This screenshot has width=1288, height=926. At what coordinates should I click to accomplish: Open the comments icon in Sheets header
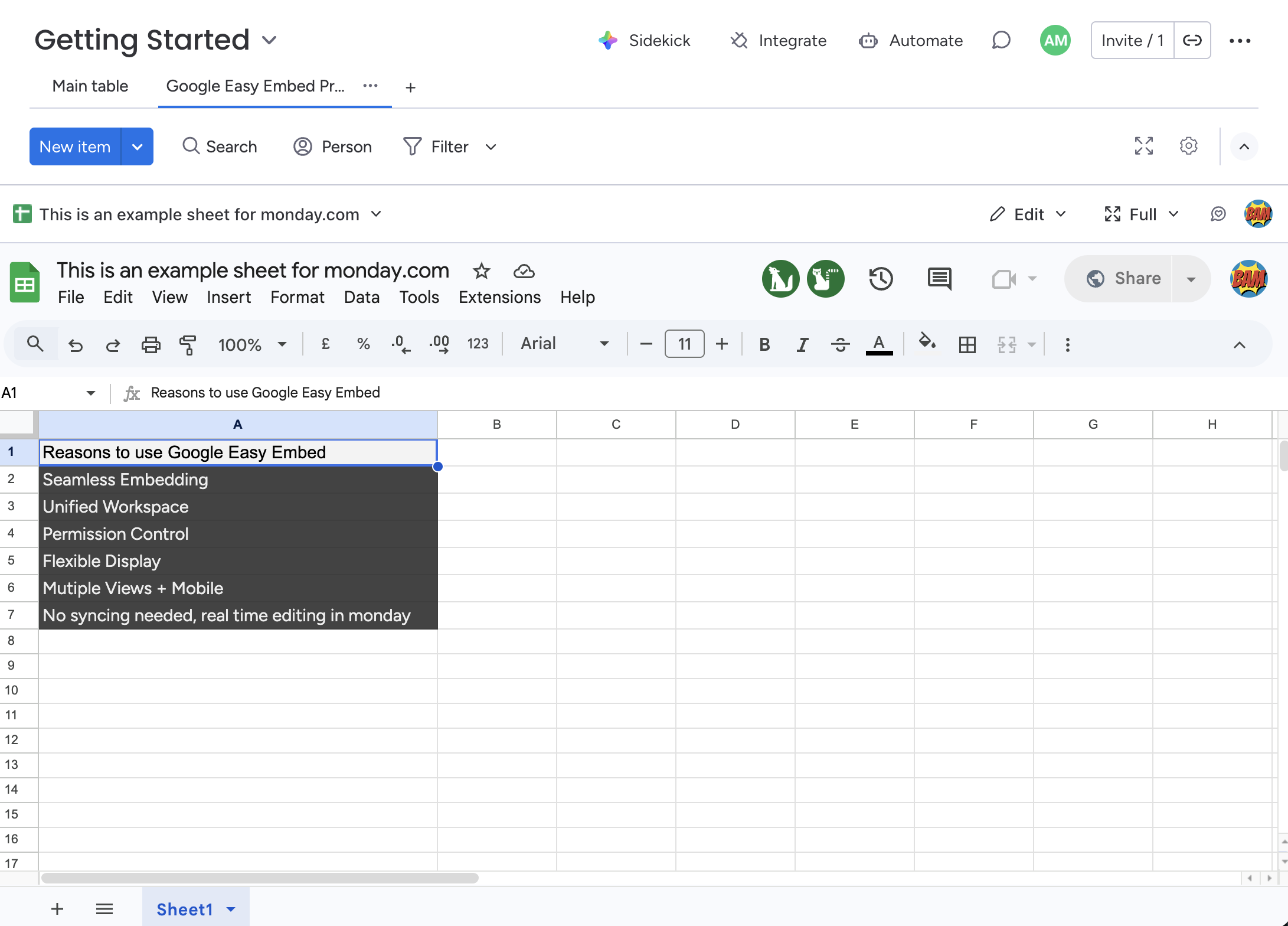click(x=939, y=279)
